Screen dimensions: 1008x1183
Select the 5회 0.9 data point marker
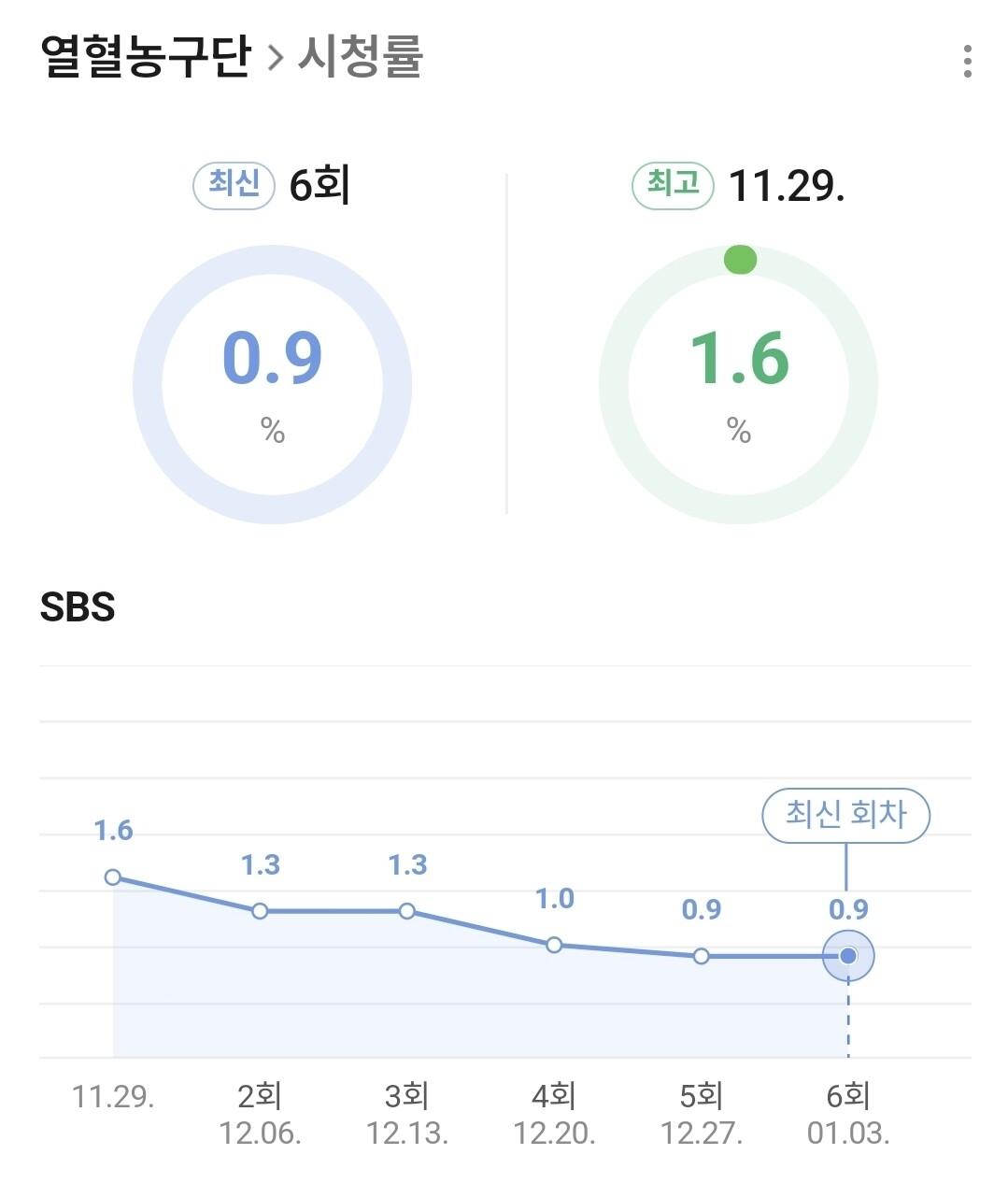(x=702, y=956)
